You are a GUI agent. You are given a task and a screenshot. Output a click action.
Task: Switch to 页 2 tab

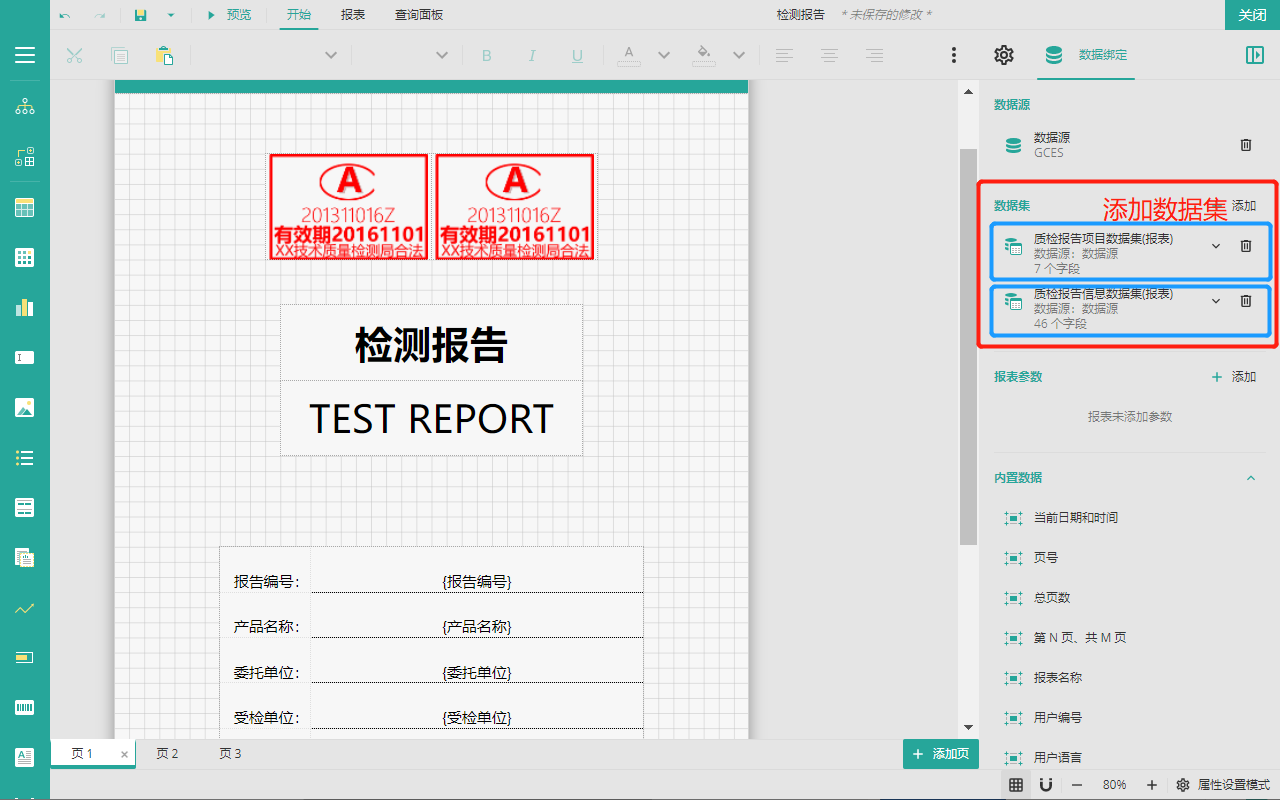[167, 754]
